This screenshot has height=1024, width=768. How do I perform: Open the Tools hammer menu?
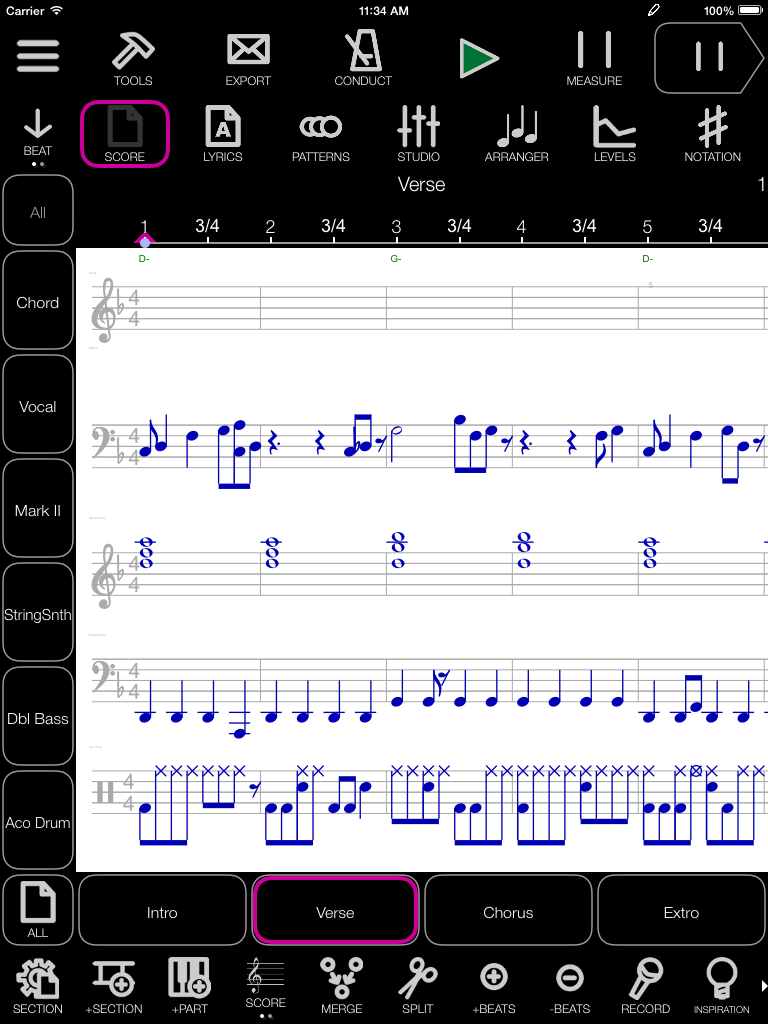pos(133,59)
